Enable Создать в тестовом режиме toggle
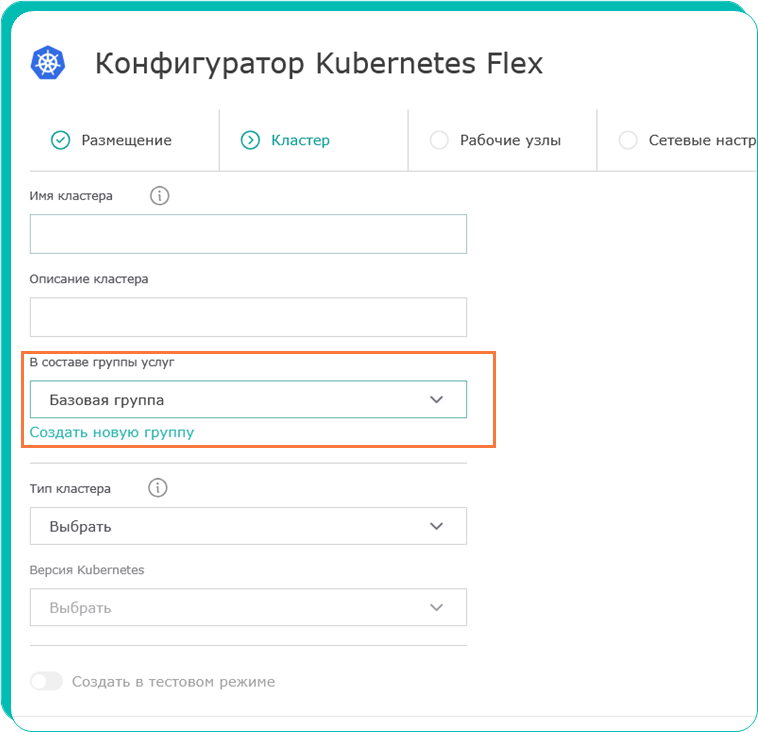 click(x=46, y=681)
